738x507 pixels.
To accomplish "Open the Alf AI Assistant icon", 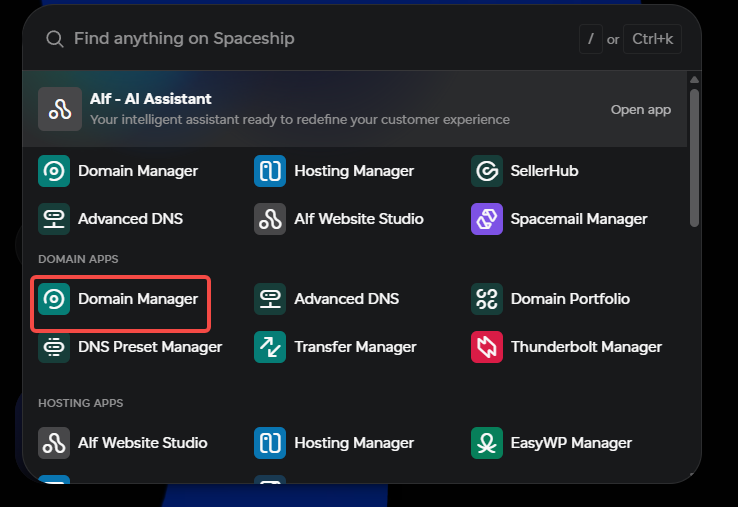I will point(60,109).
